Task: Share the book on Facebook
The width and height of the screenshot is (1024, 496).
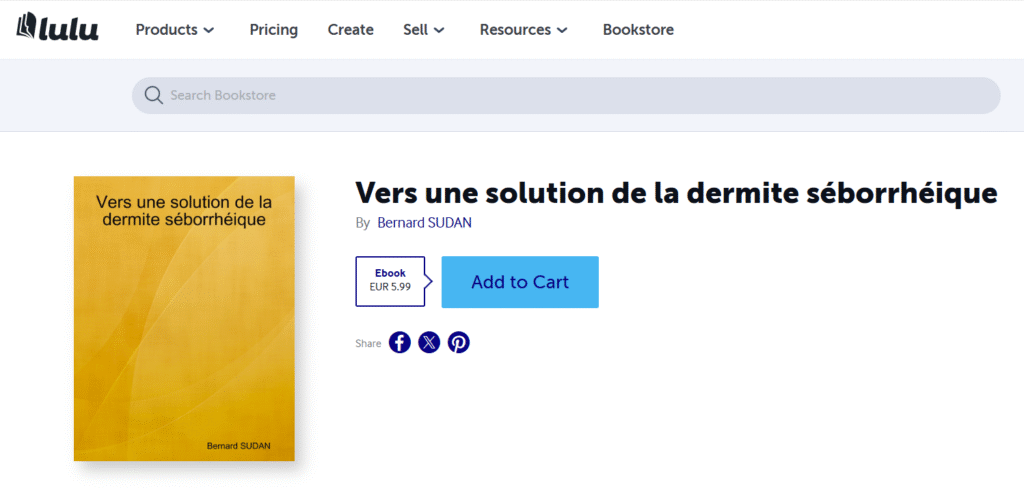Action: pos(400,343)
